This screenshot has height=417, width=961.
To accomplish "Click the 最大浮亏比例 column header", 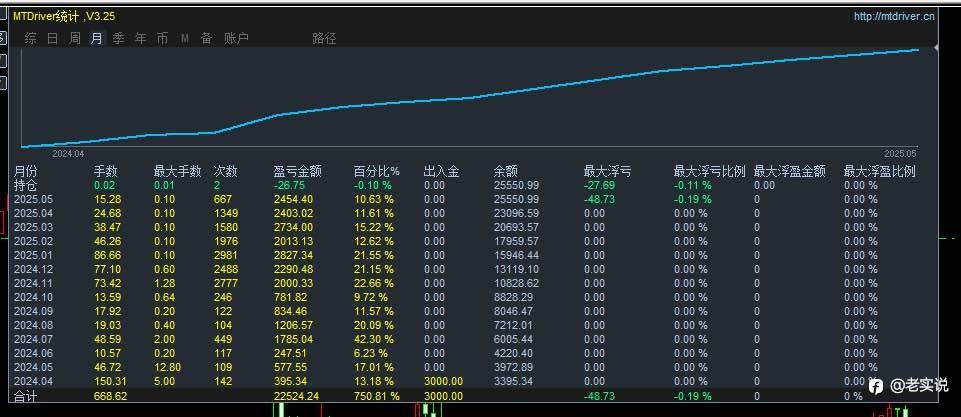I will [x=709, y=172].
